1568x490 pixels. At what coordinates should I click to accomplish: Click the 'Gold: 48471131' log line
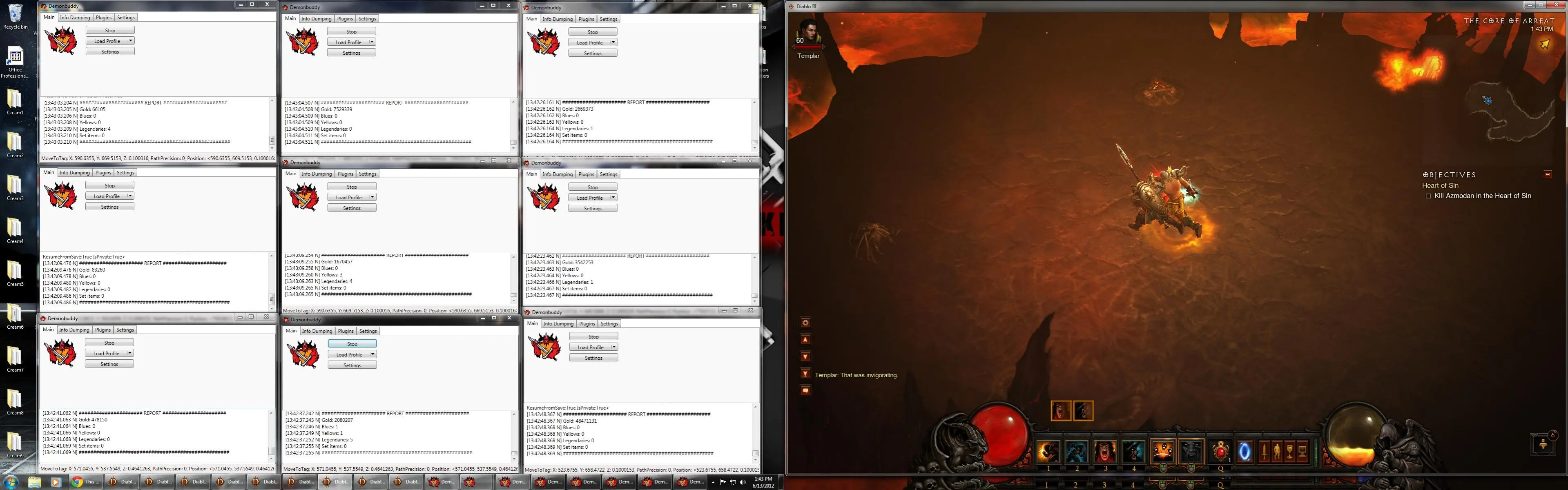pyautogui.click(x=561, y=421)
